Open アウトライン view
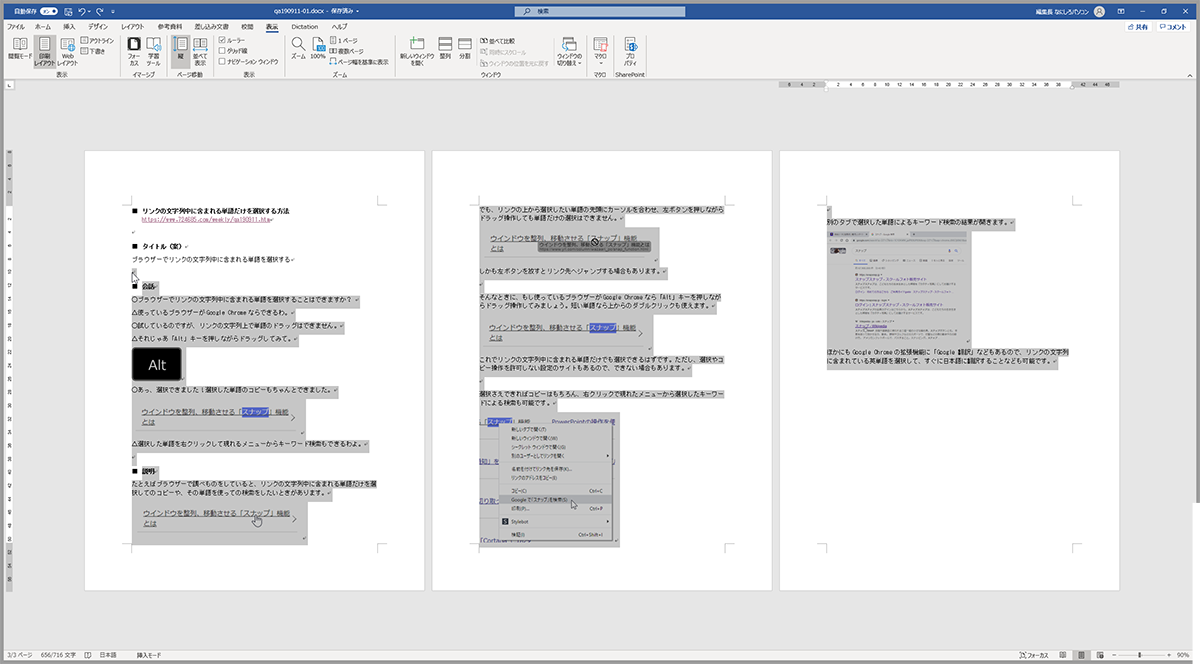 [x=98, y=41]
